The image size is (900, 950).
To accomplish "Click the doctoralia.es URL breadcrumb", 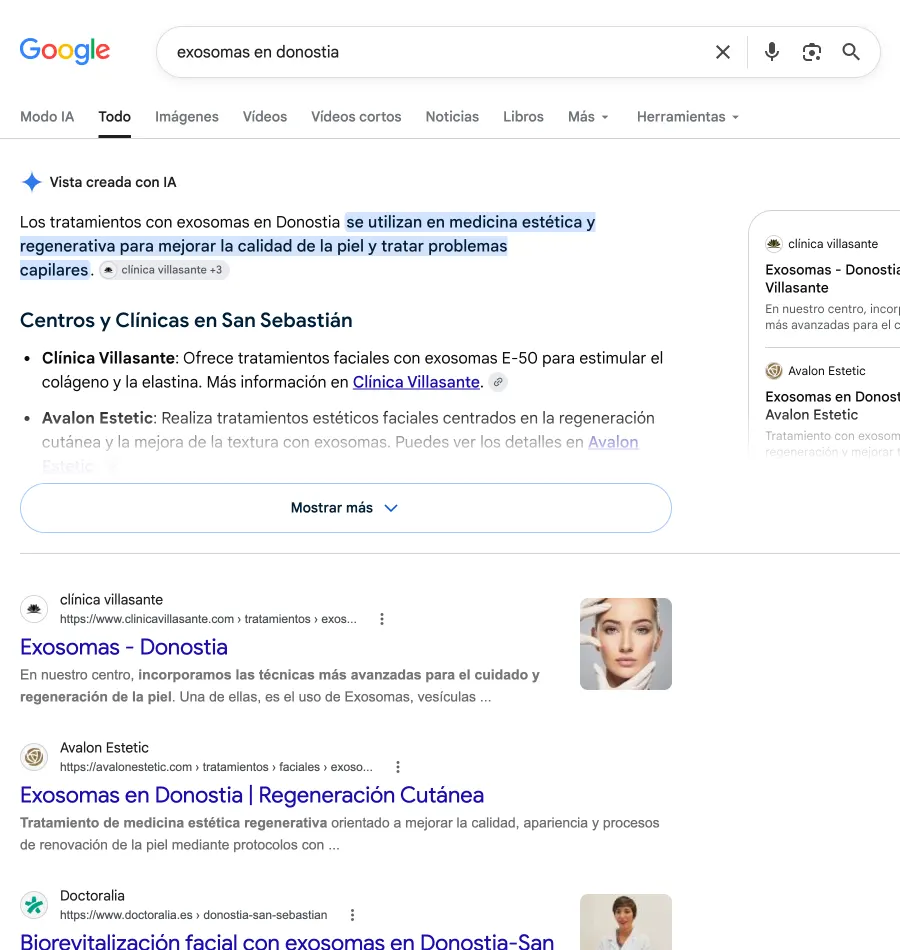I will point(193,914).
